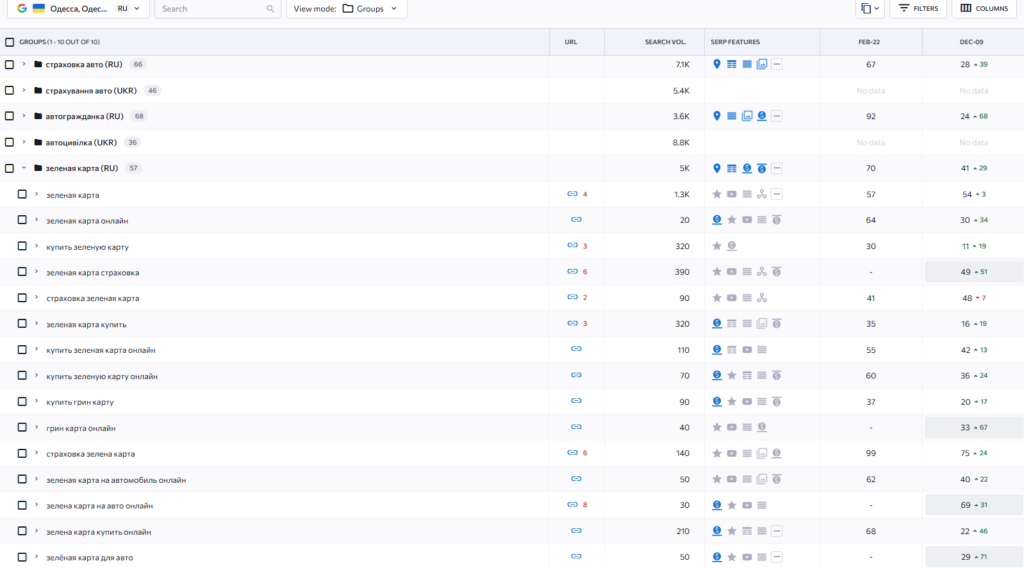This screenshot has width=1024, height=568.
Task: Click the magnifier icon in the search box
Action: (x=271, y=9)
